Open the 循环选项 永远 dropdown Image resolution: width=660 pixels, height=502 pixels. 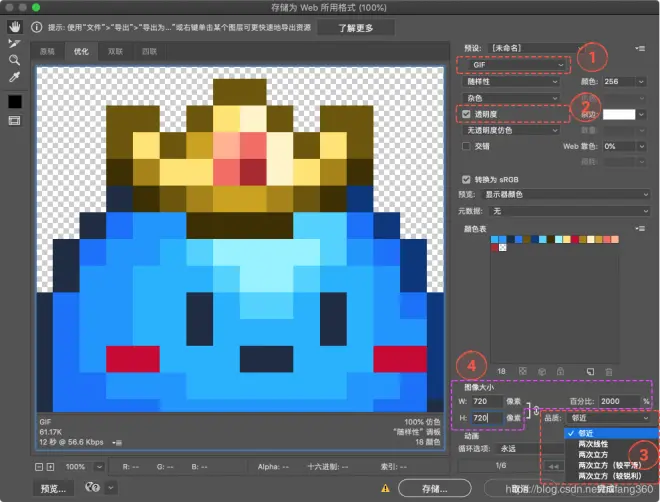pos(531,449)
